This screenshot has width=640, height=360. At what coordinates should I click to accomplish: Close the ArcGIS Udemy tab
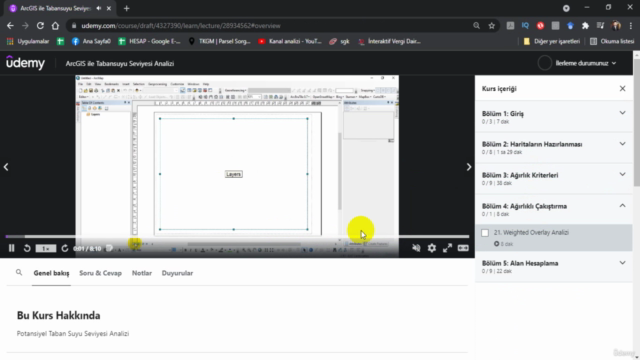click(109, 8)
